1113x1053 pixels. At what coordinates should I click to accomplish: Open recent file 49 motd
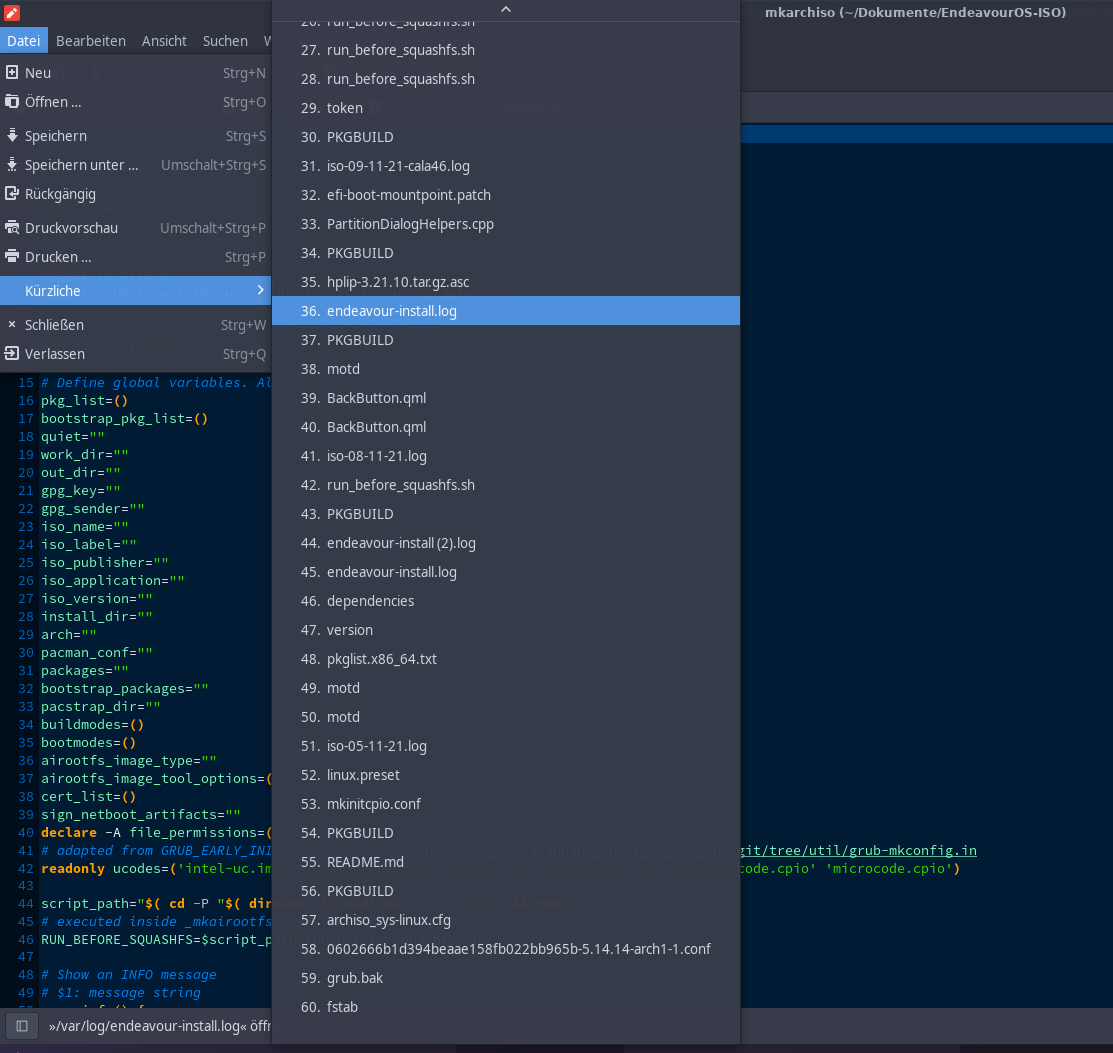pos(505,688)
